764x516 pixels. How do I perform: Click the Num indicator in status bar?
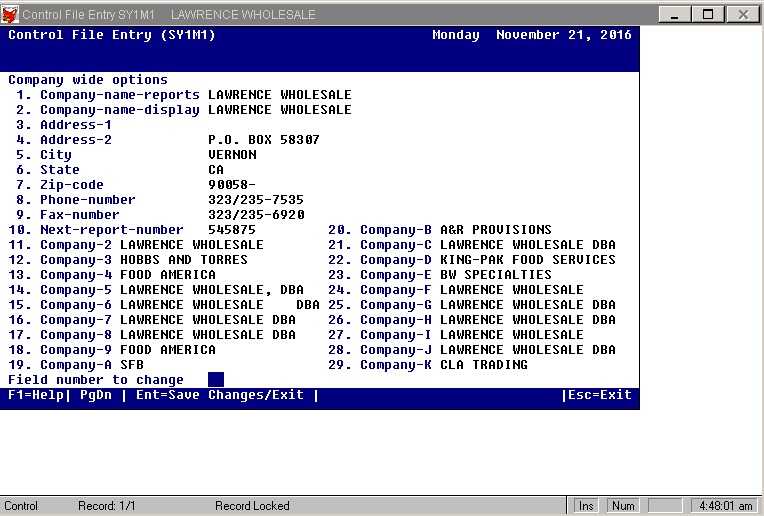pyautogui.click(x=623, y=506)
